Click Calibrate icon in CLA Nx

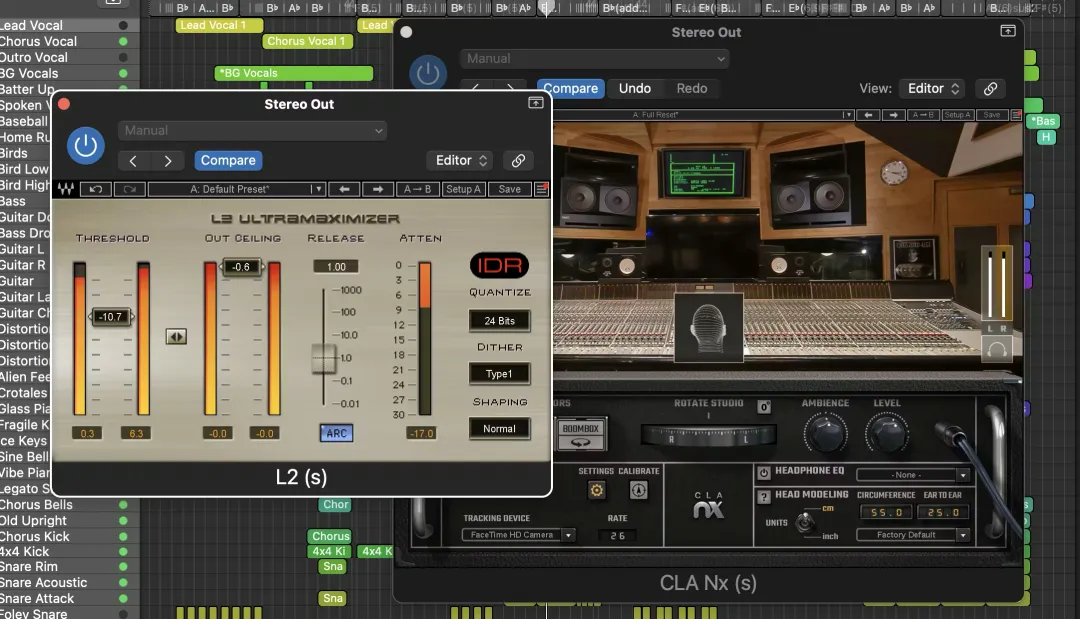(638, 490)
